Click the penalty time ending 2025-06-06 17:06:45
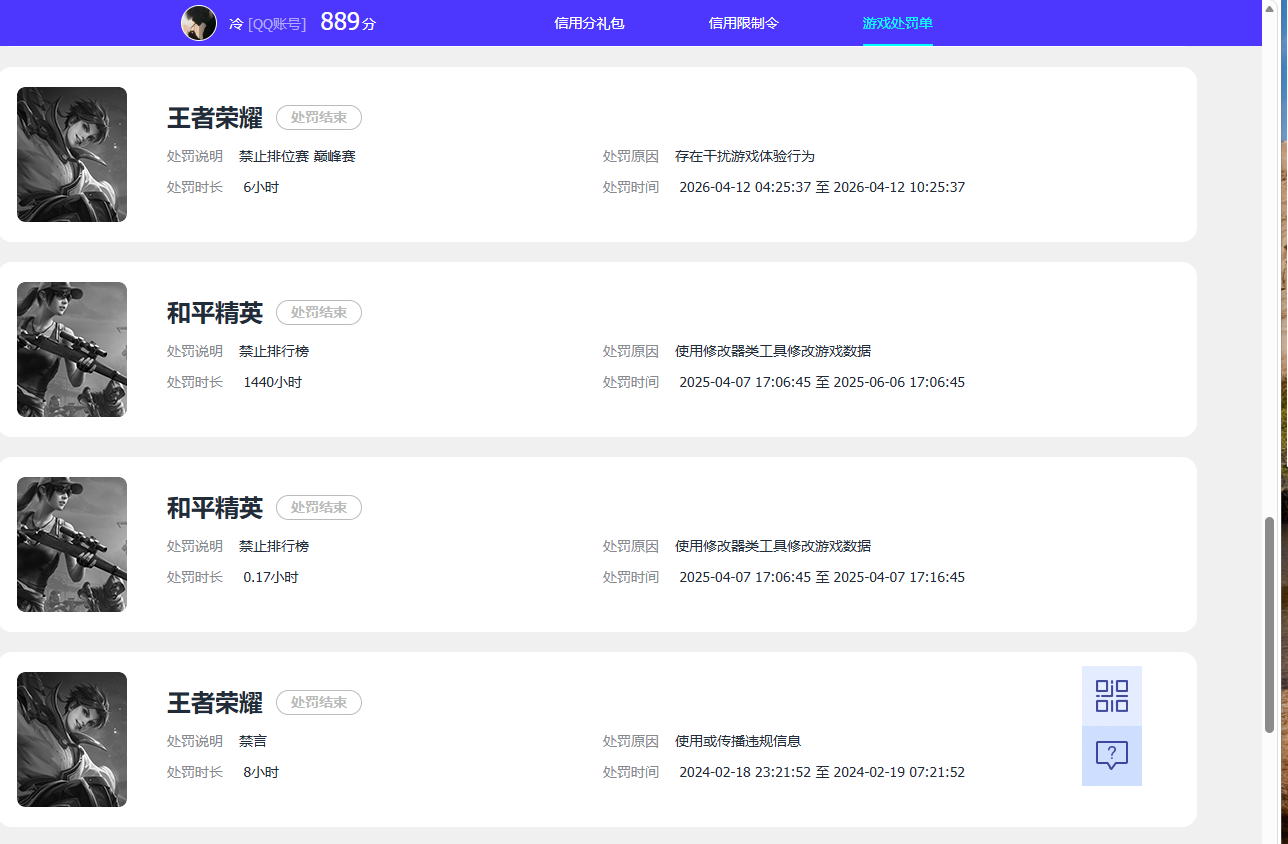 click(x=822, y=382)
